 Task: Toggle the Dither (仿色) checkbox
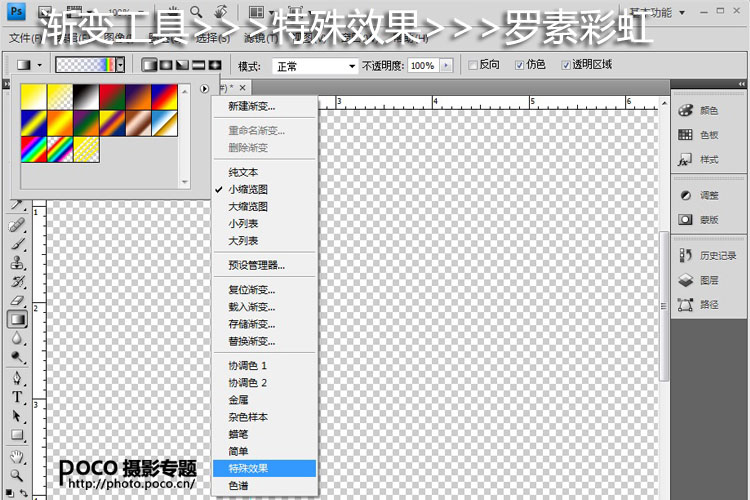point(519,65)
